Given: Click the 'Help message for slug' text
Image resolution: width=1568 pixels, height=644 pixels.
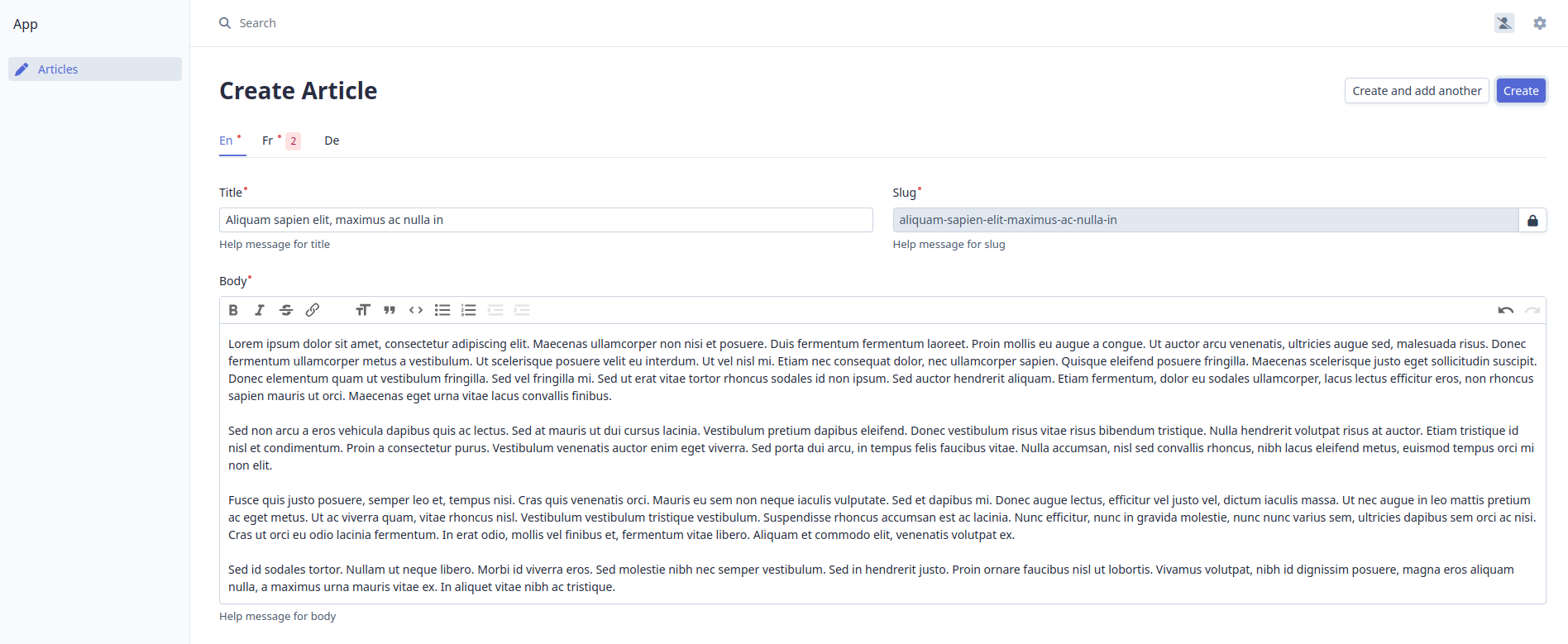Looking at the screenshot, I should point(949,244).
